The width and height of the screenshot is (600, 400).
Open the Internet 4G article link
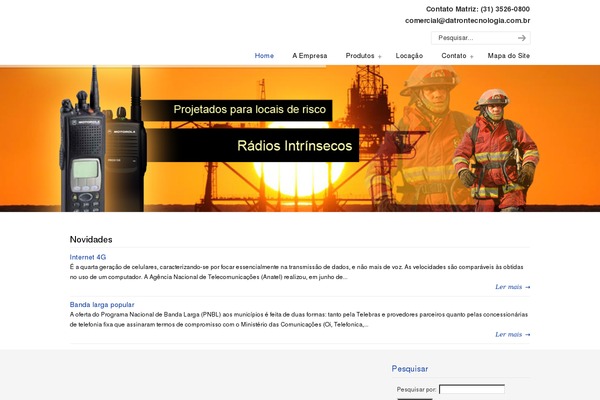click(88, 257)
